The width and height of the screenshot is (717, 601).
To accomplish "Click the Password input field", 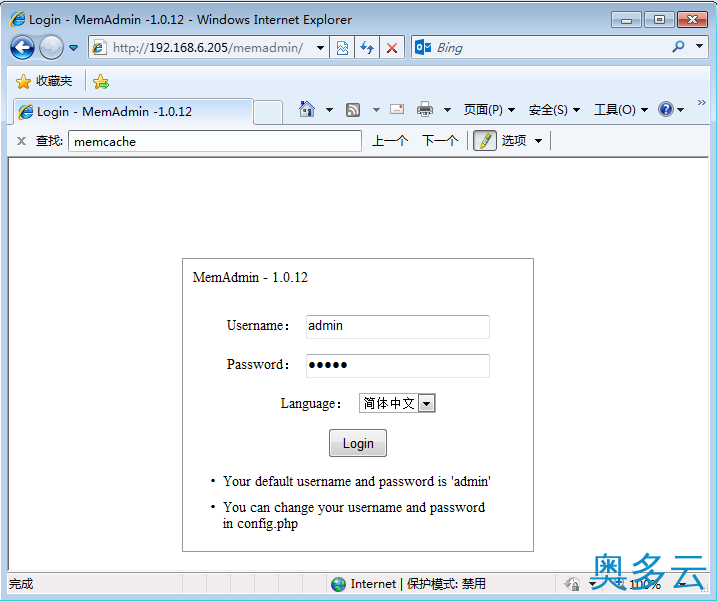I will (x=398, y=365).
